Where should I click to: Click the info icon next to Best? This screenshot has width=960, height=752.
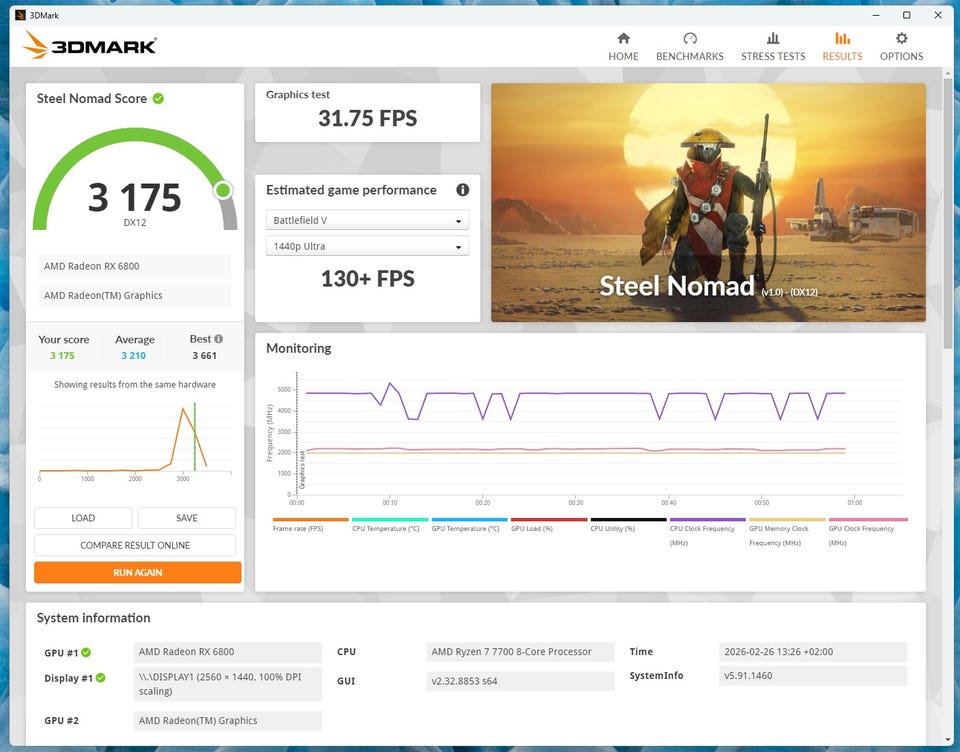pos(219,339)
